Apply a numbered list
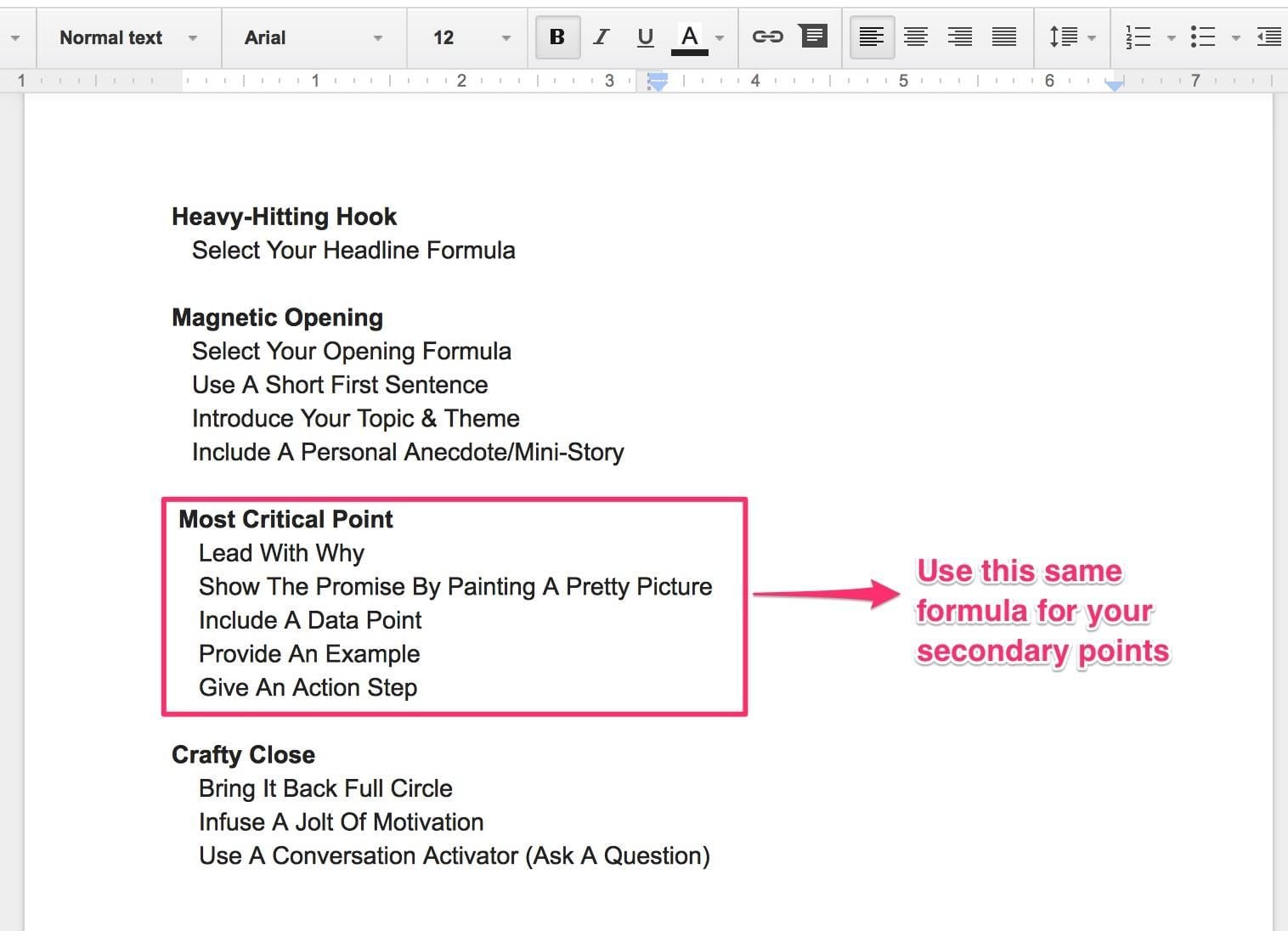 1138,37
